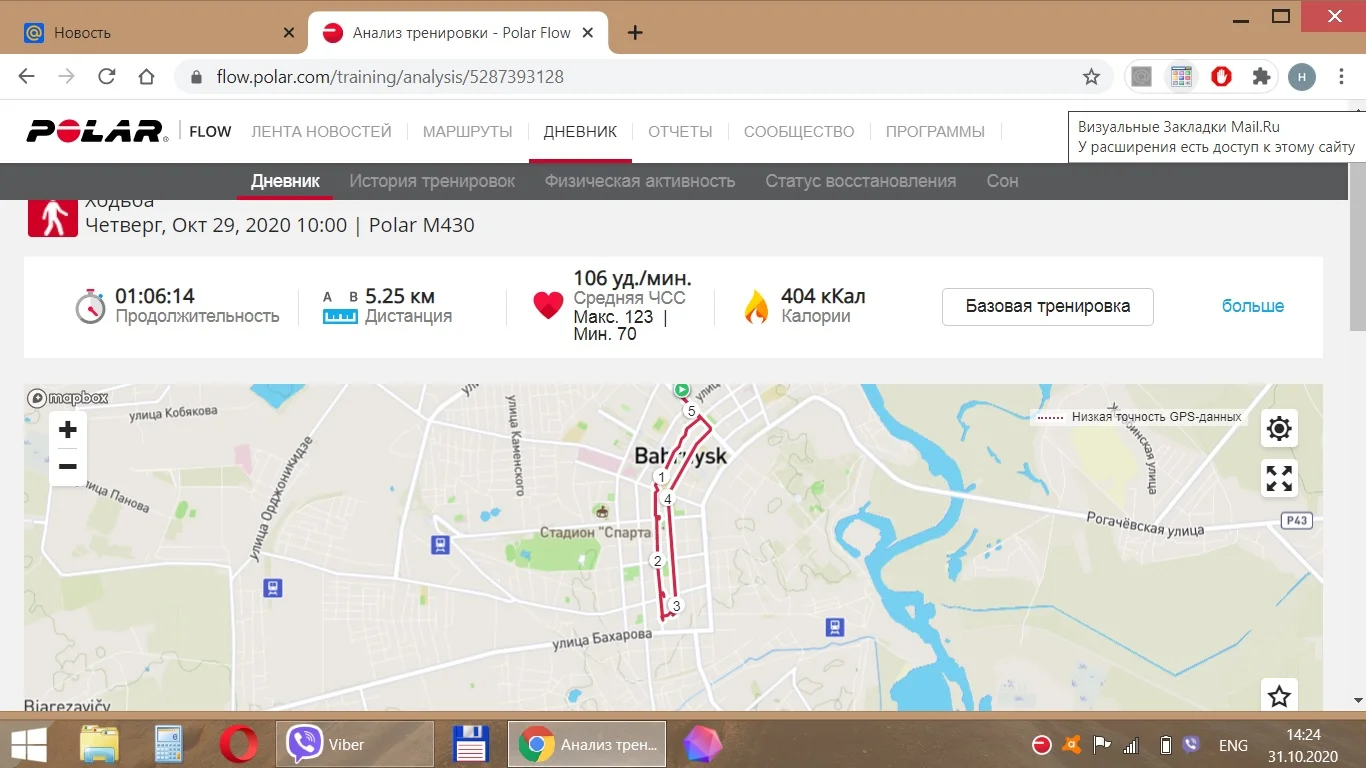Screen dimensions: 1366x768
Task: Click the red walking activity icon
Action: 53,217
